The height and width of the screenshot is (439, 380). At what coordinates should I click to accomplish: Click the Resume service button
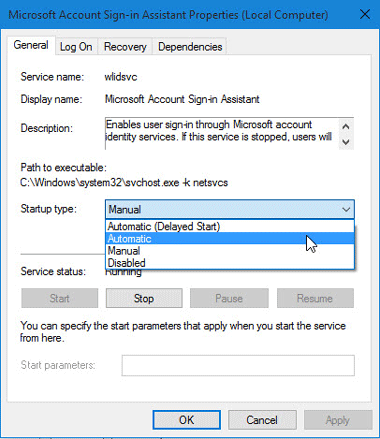[x=315, y=298]
